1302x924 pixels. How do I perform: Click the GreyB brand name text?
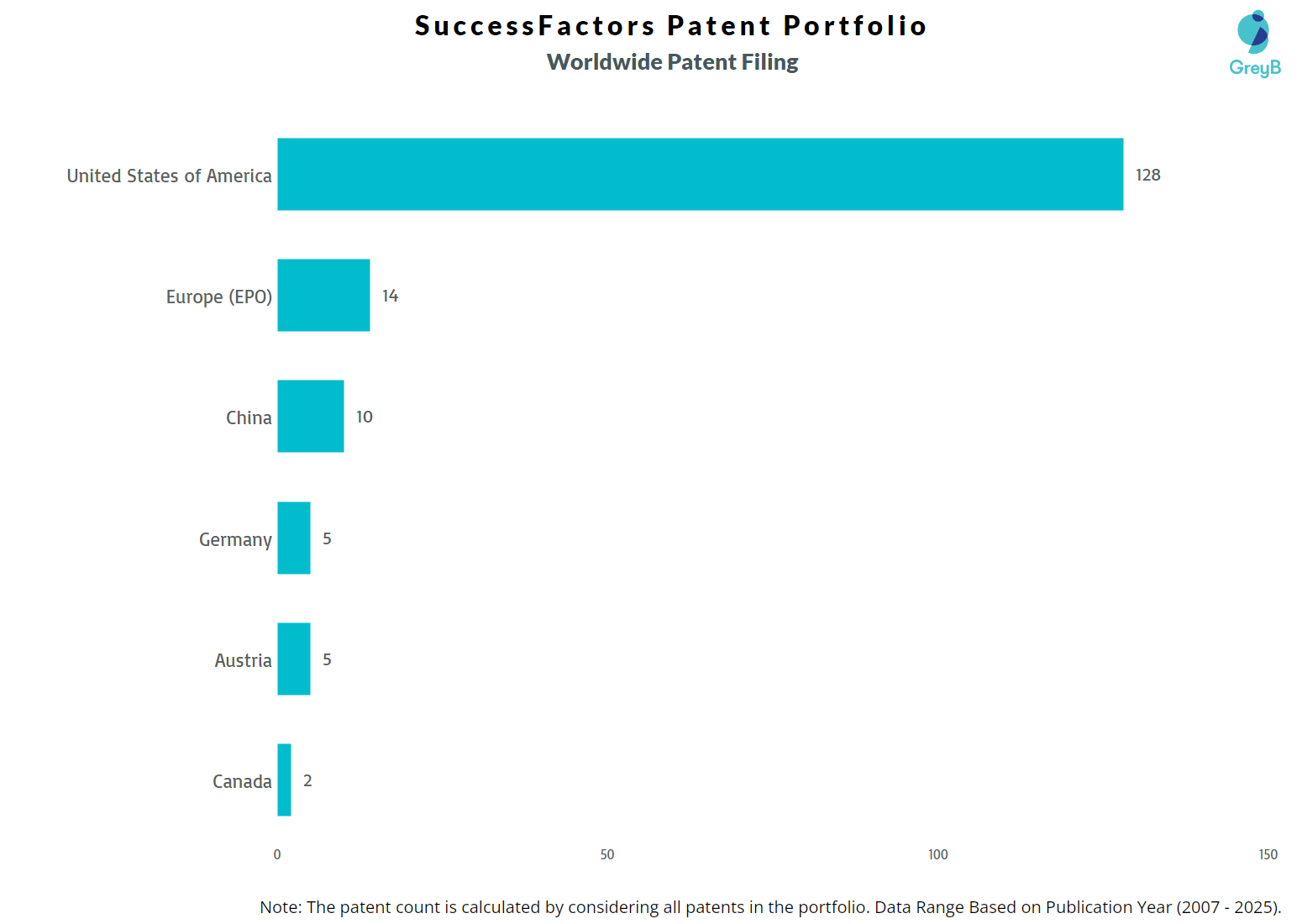[x=1255, y=68]
